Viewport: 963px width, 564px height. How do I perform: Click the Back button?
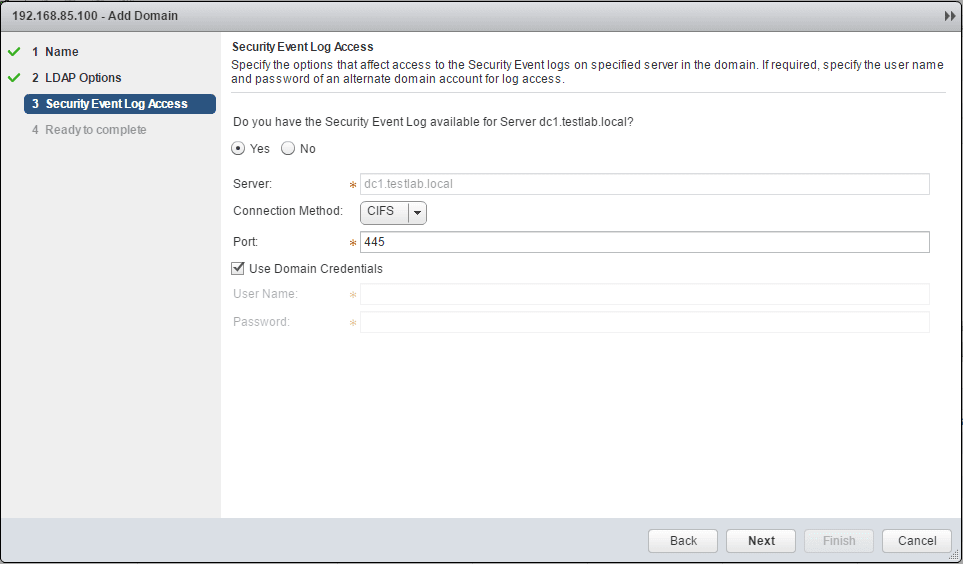coord(683,541)
